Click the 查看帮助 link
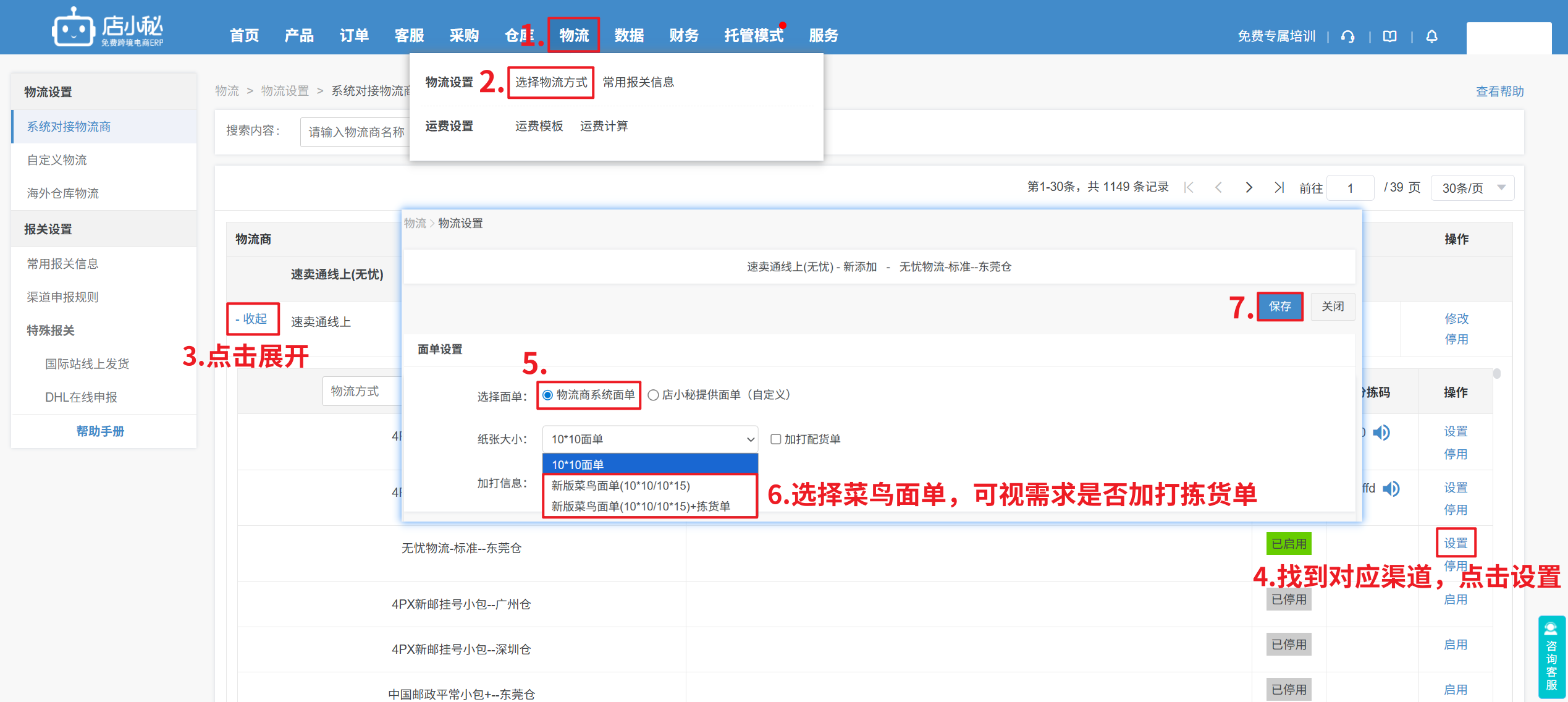This screenshot has width=1568, height=702. [1499, 91]
